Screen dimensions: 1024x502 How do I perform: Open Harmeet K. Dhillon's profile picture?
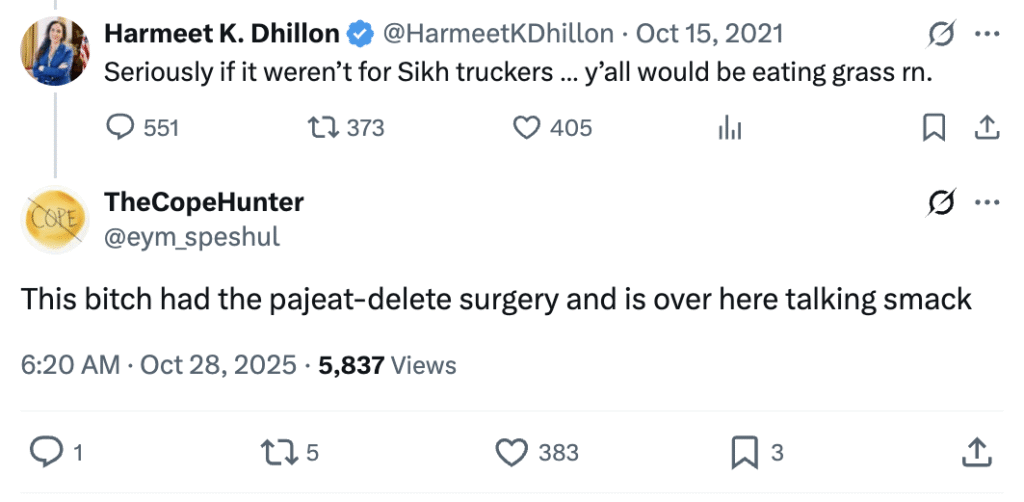coord(56,50)
